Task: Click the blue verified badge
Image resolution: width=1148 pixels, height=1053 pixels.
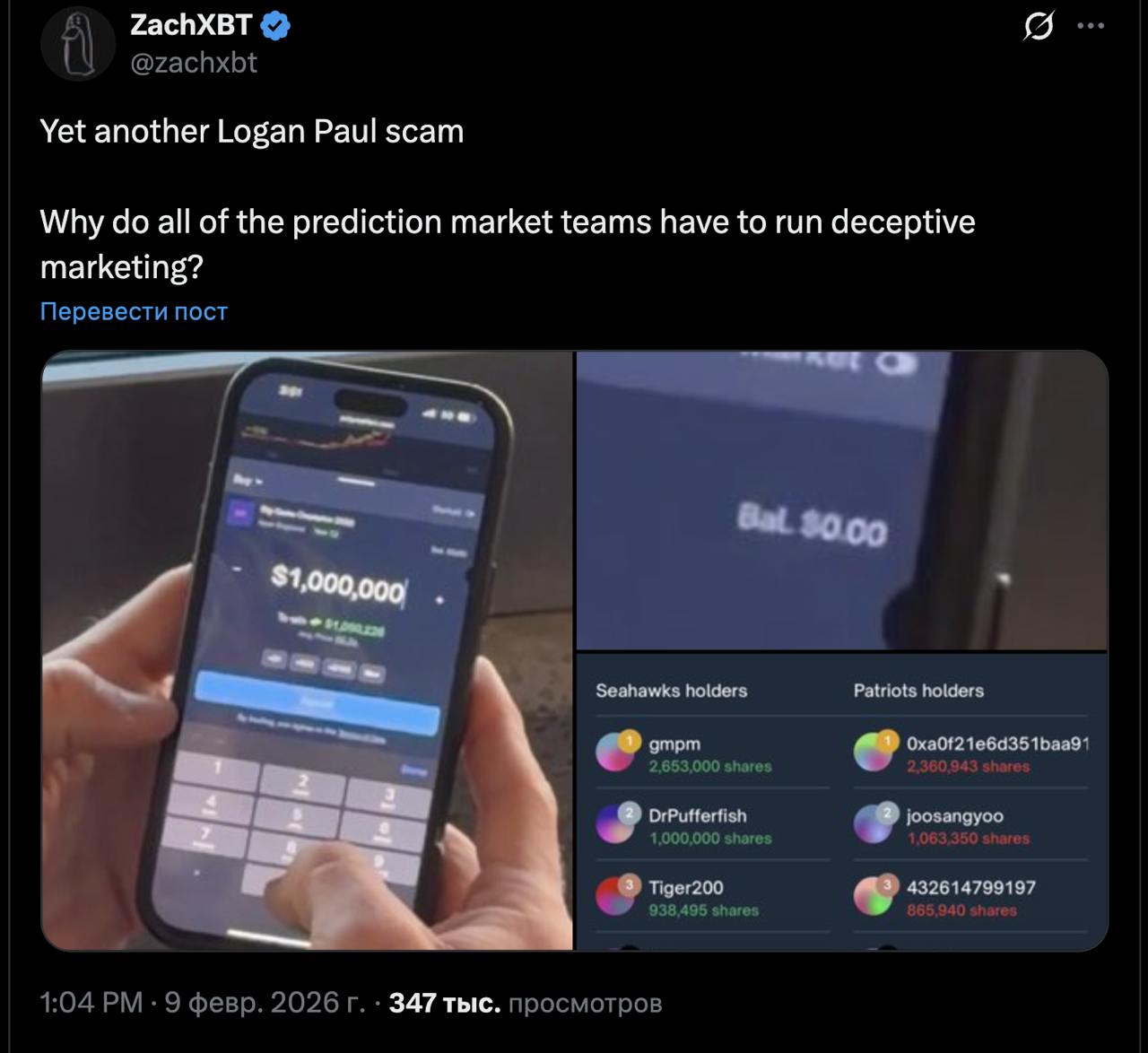Action: point(275,27)
